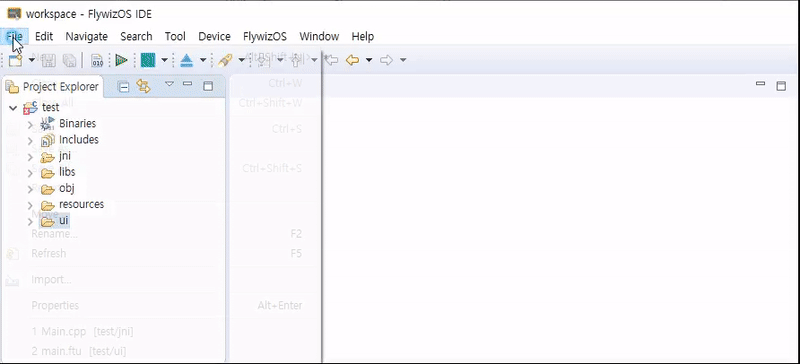Screen dimensions: 800x364
Task: Open the dropdown beside the New icon
Action: 32,60
